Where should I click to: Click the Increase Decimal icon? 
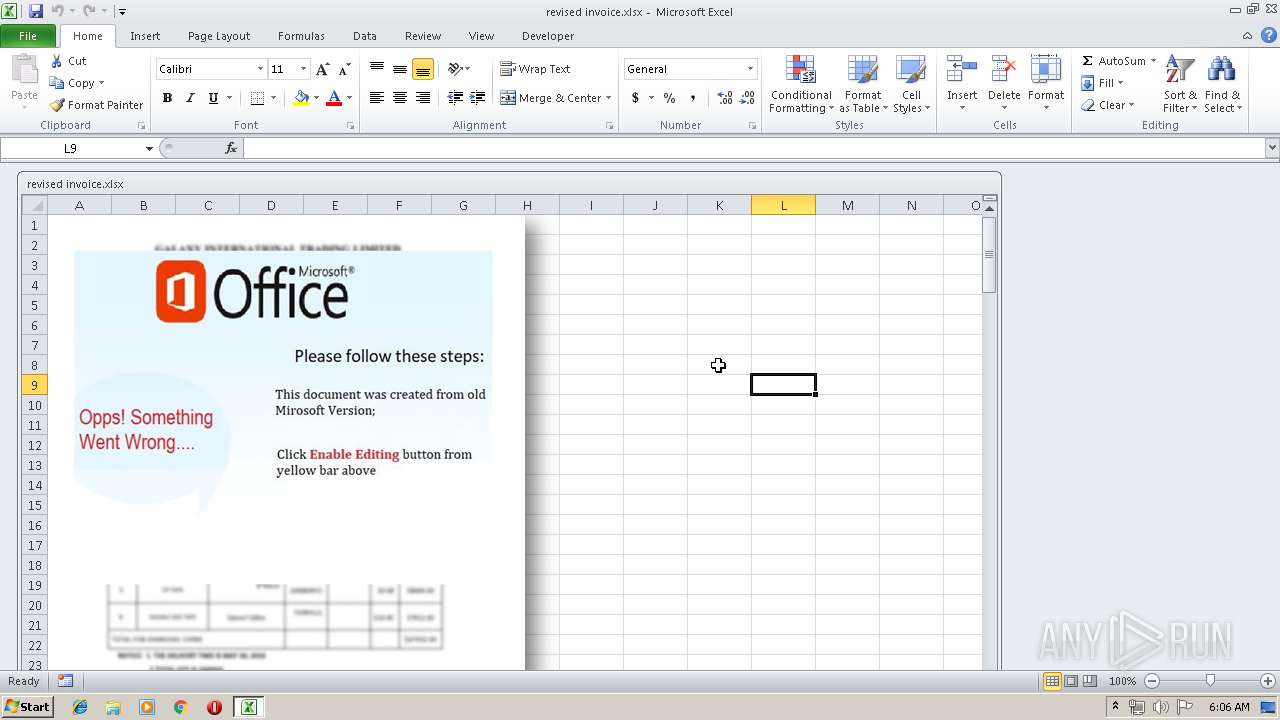pyautogui.click(x=724, y=98)
